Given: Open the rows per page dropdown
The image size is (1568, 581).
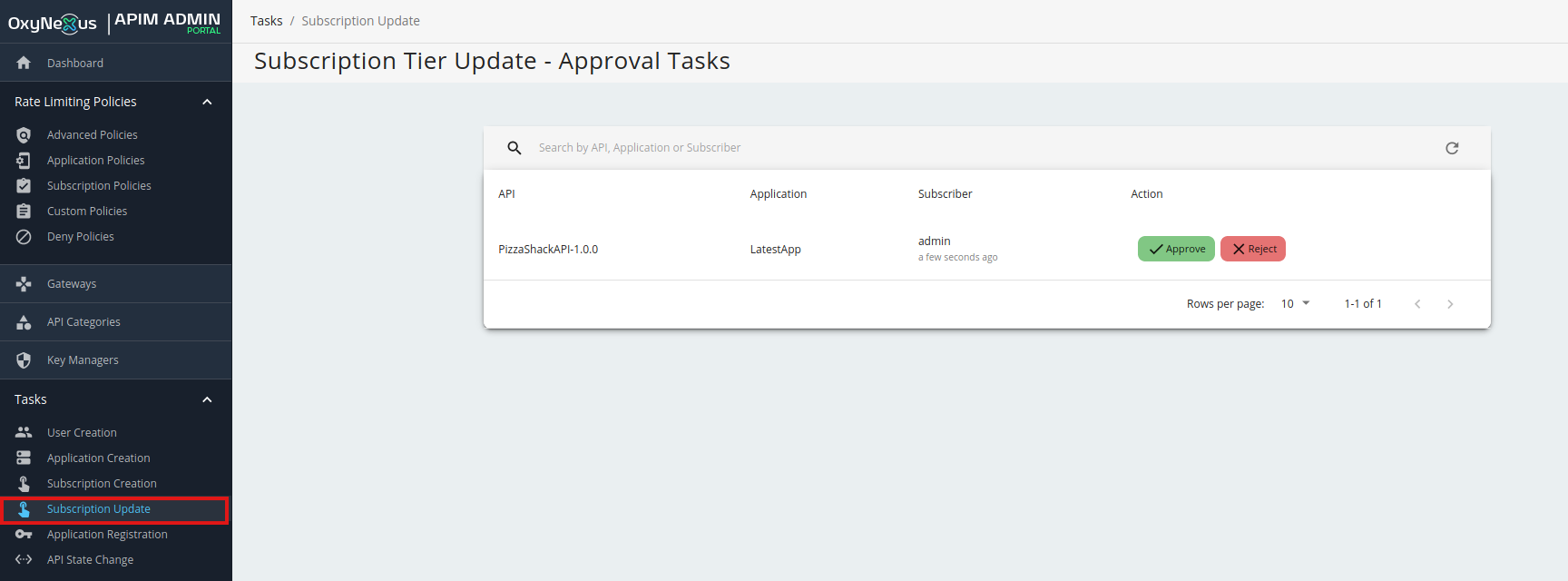Looking at the screenshot, I should pos(1296,303).
